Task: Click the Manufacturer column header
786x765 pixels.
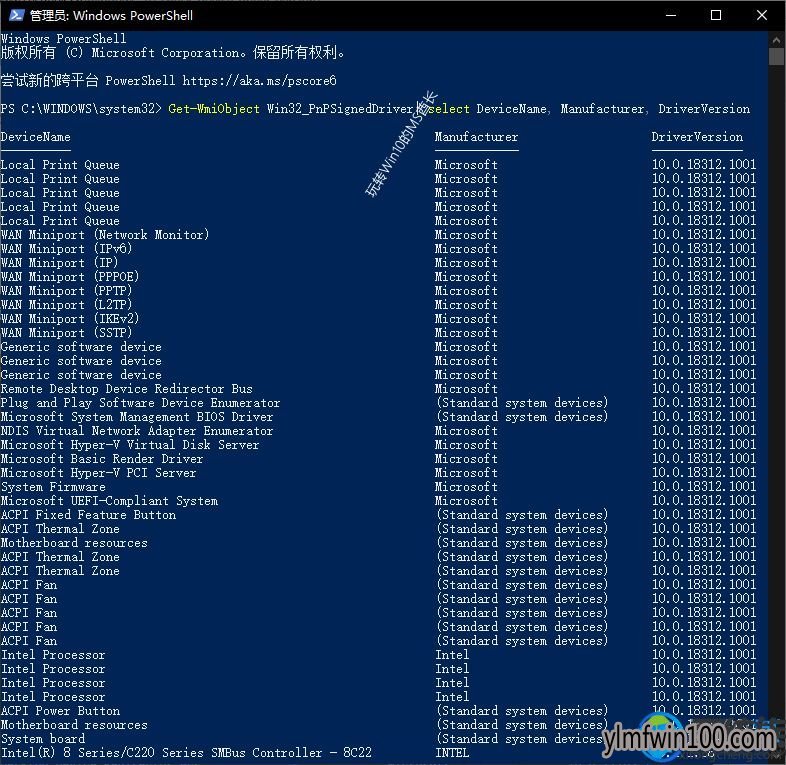Action: tap(476, 137)
